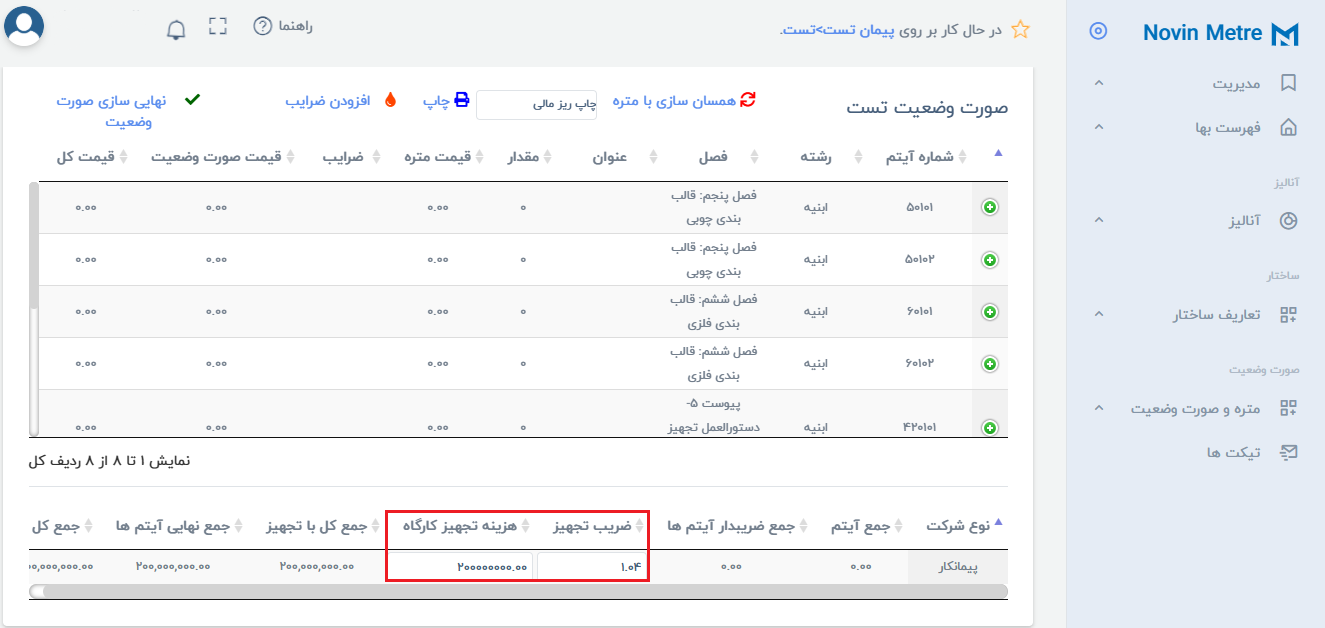Click افزودن ضرایب button

click(x=341, y=101)
